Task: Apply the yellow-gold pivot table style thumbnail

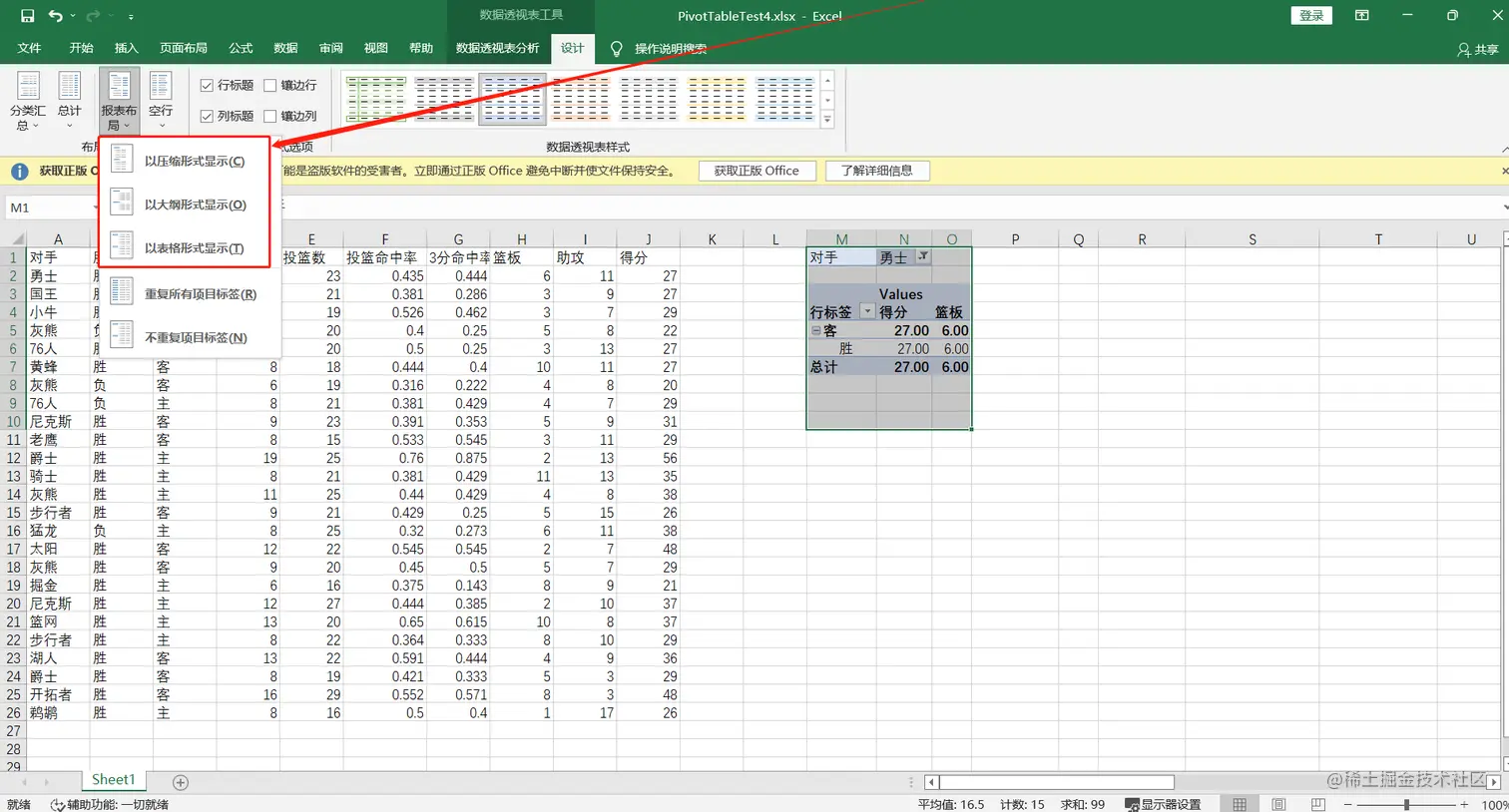Action: 716,99
